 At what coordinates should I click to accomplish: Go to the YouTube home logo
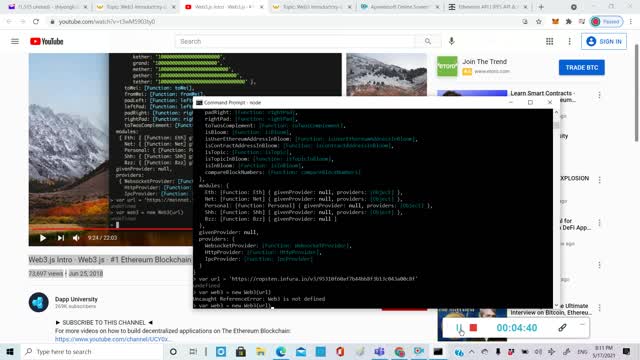[47, 41]
